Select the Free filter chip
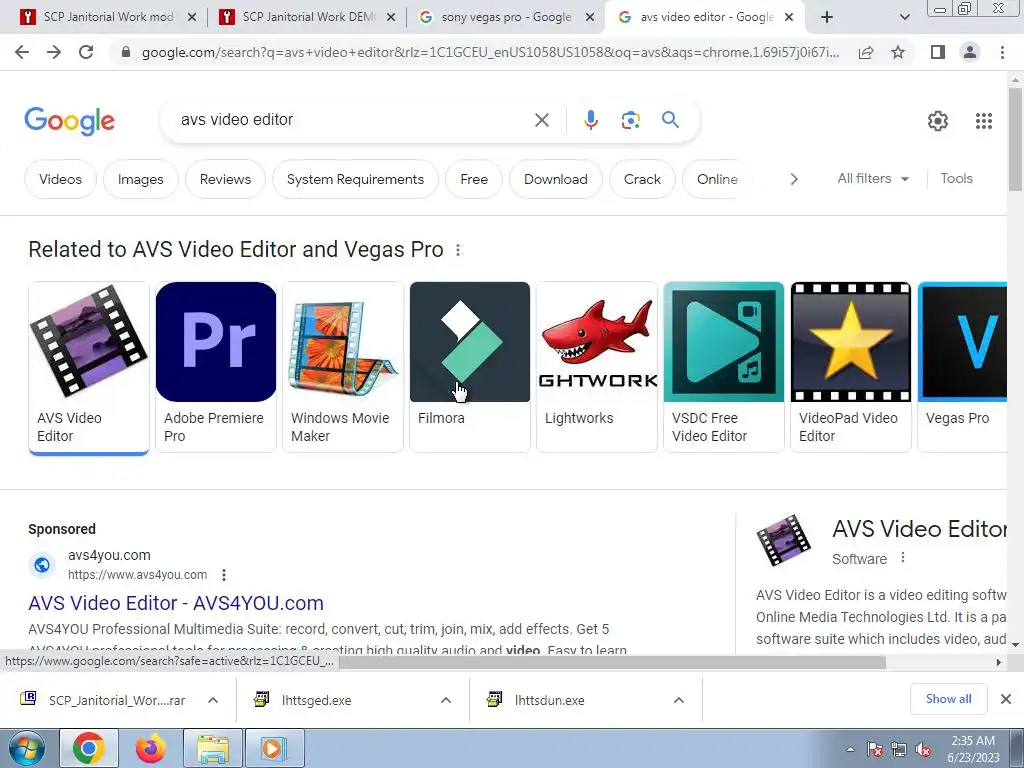 tap(474, 179)
